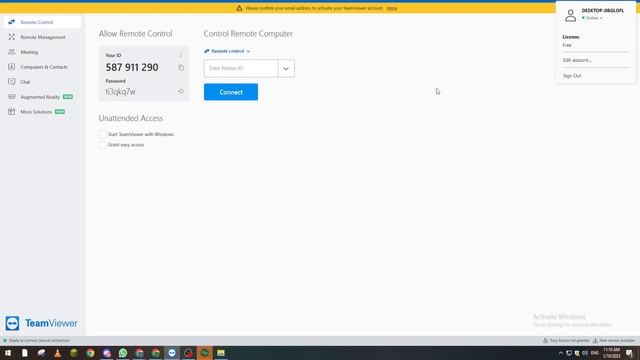Open Chrome from the taskbar
This screenshot has height=360, width=640.
[90, 353]
